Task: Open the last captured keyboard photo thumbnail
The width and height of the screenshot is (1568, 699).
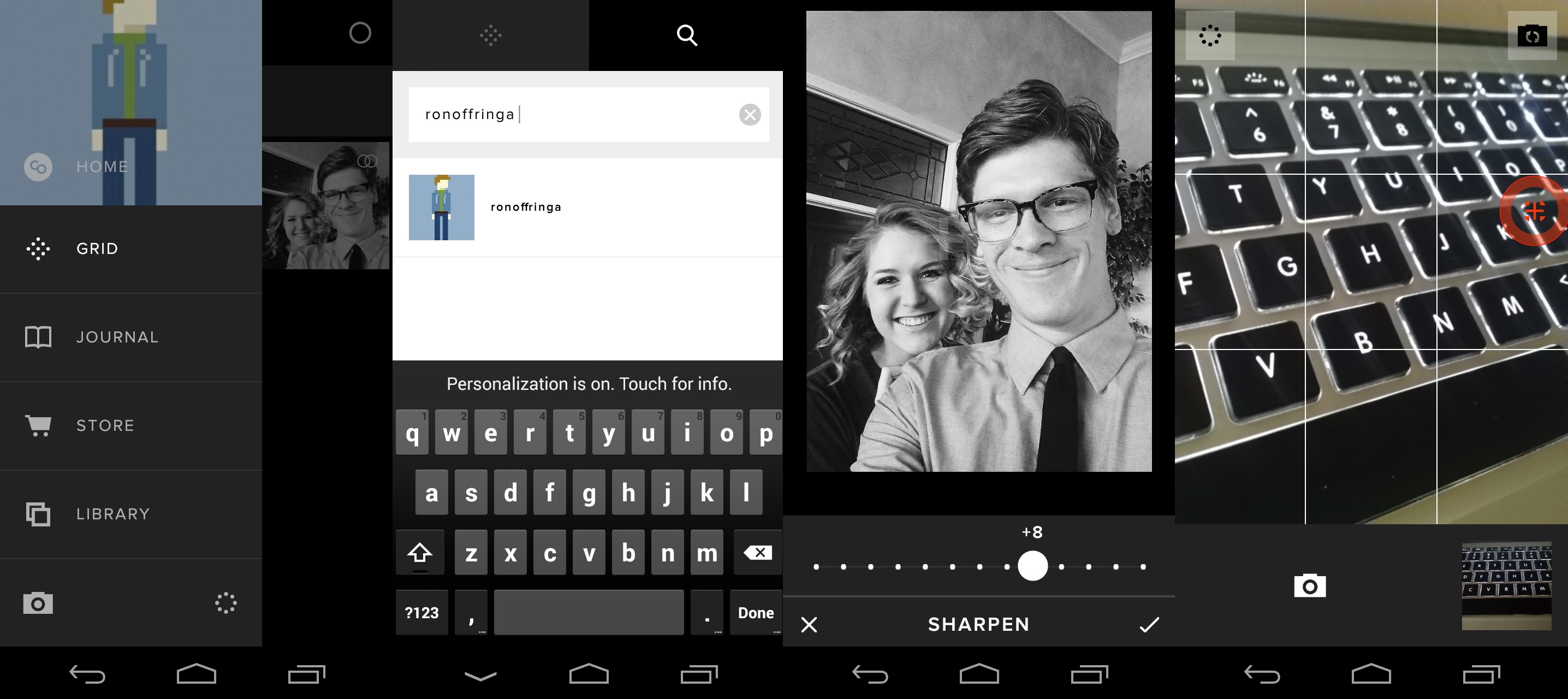Action: point(1506,587)
